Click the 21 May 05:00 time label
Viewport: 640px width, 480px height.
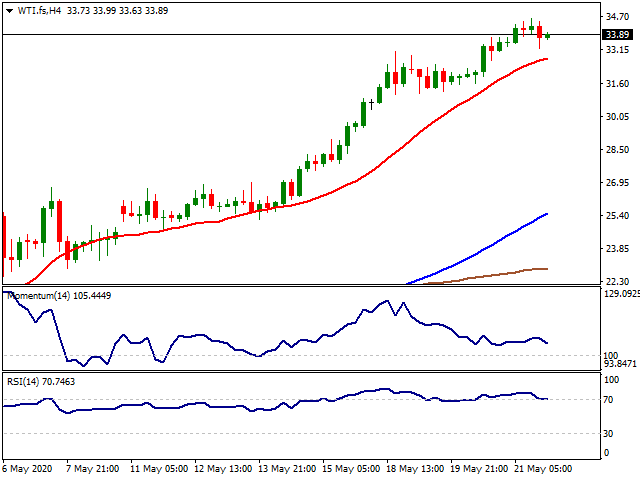[x=543, y=469]
